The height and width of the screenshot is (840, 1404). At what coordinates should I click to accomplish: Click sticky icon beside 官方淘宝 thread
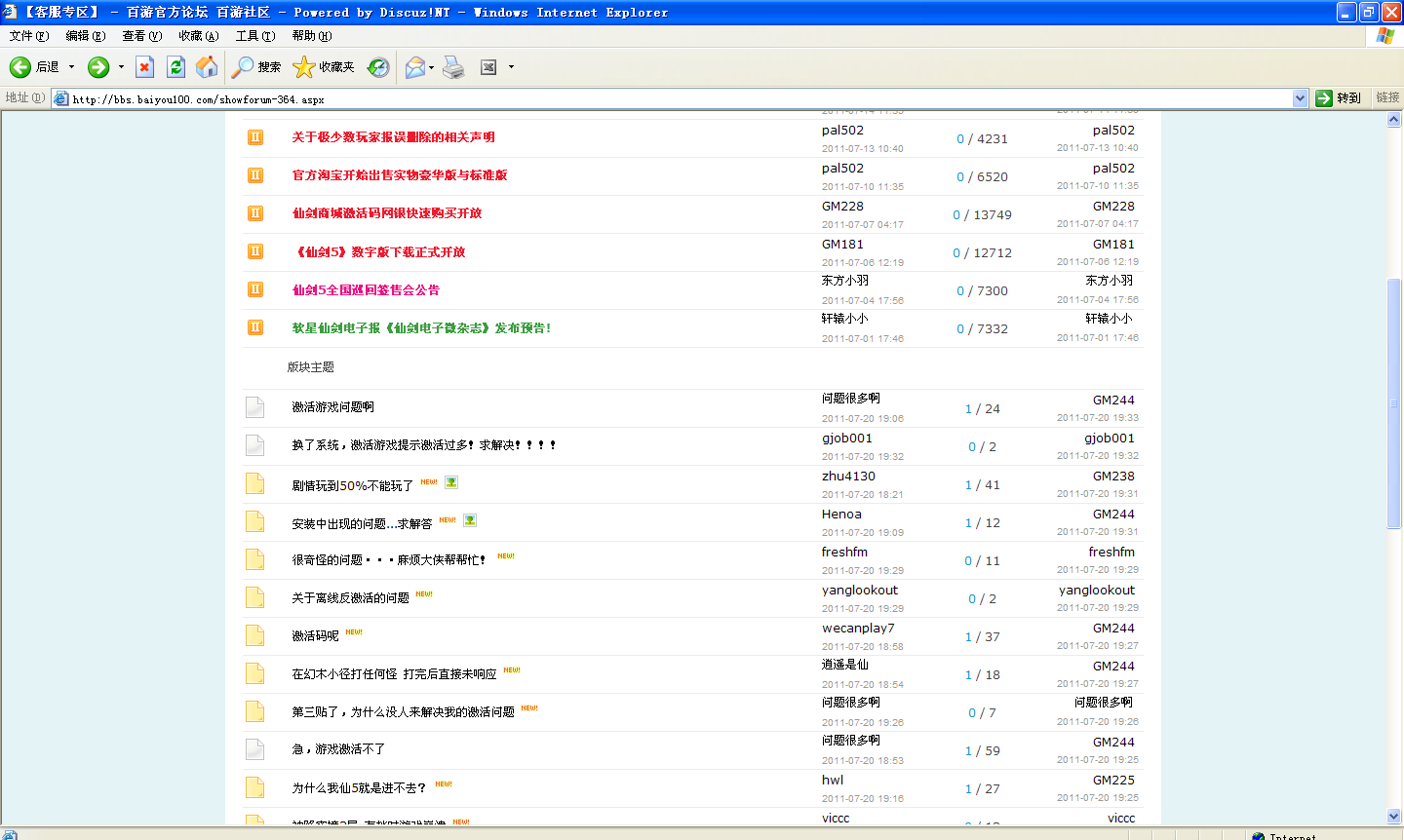[x=255, y=175]
